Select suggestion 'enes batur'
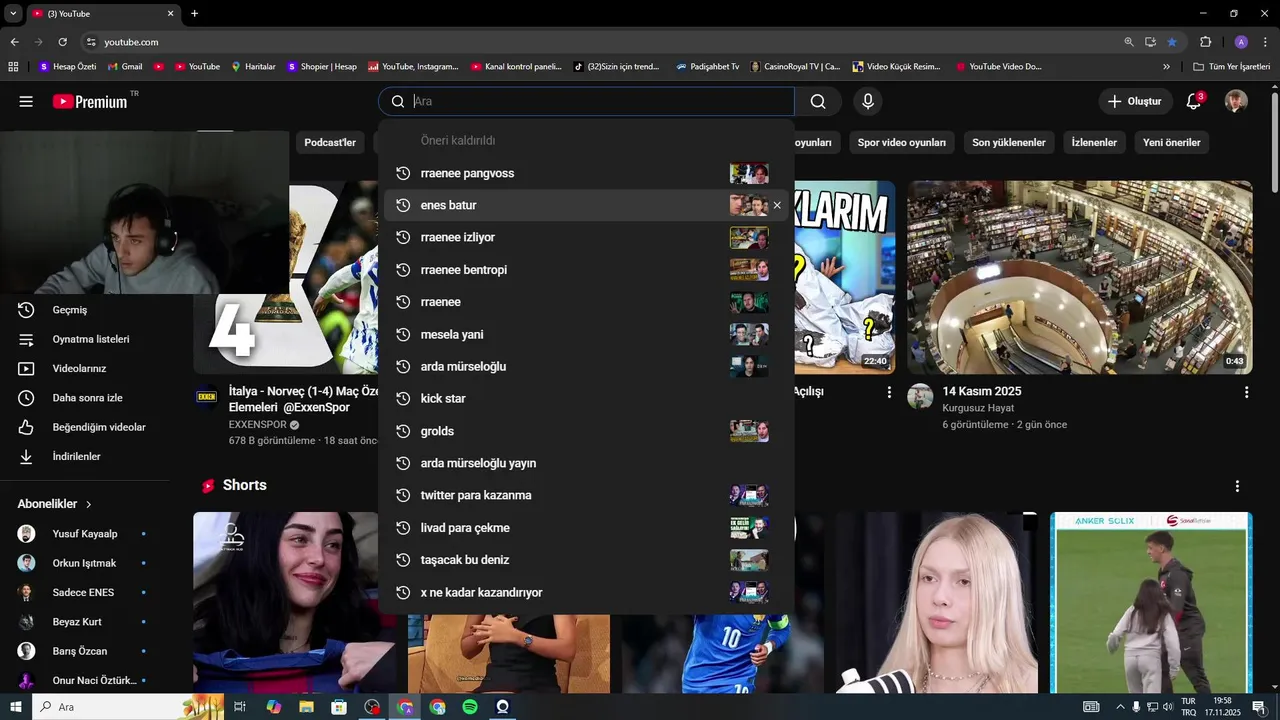1280x720 pixels. point(586,205)
